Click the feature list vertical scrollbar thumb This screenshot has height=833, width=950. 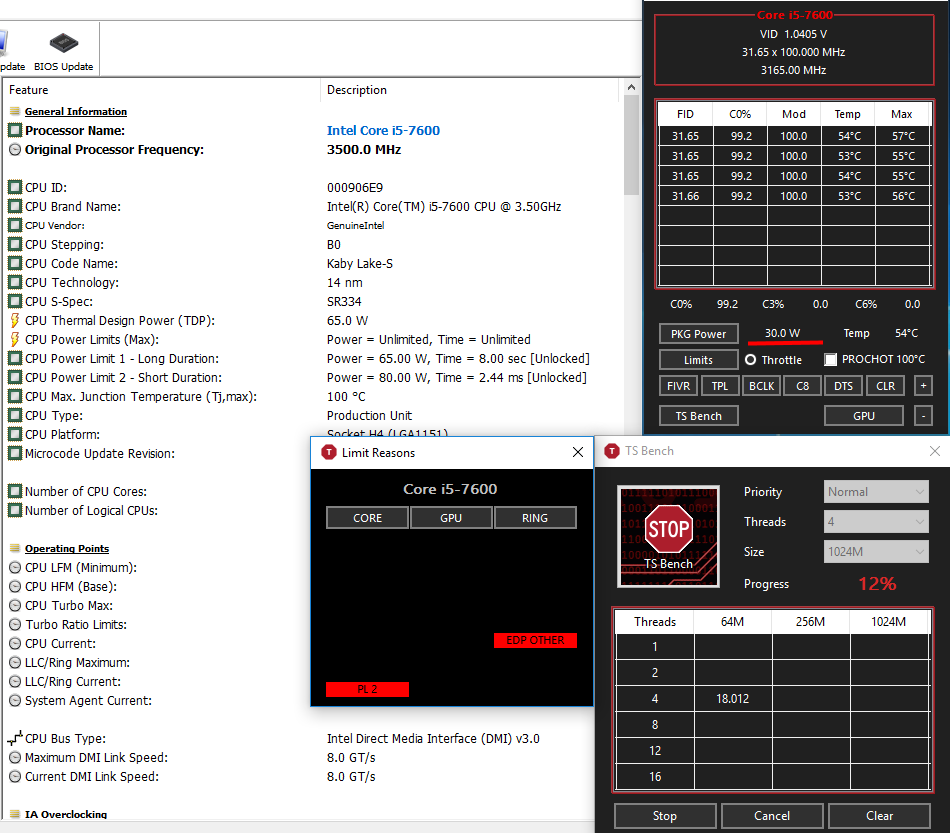tap(631, 145)
